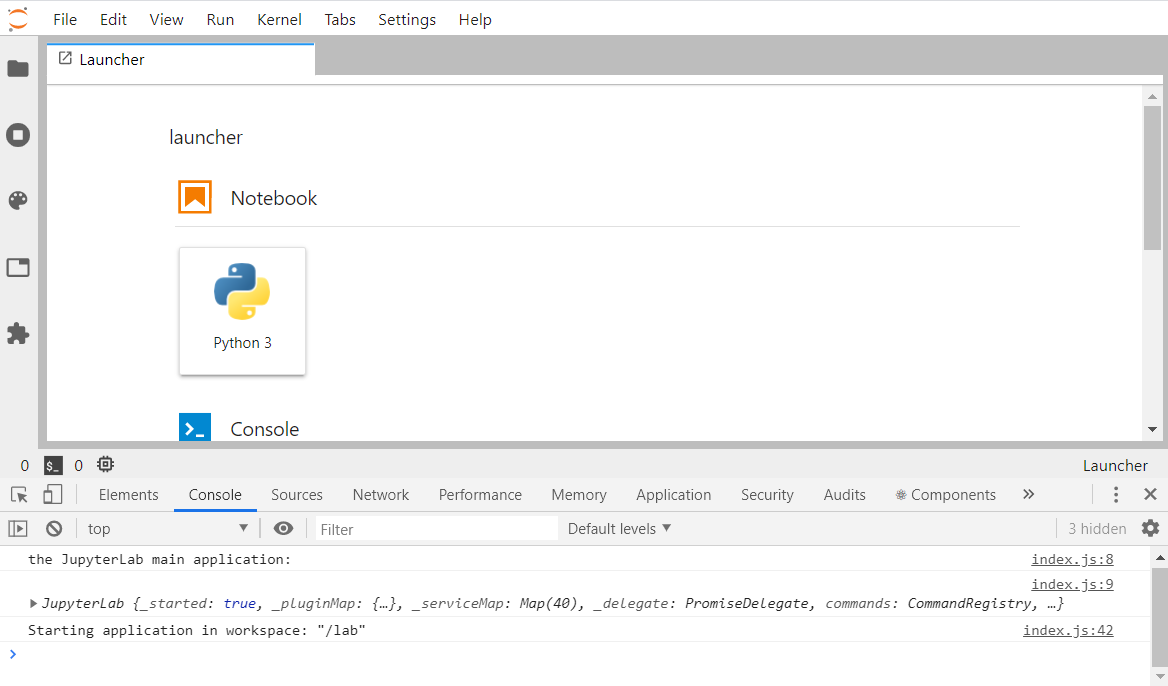Clear the DevTools console
Image resolution: width=1168 pixels, height=686 pixels.
54,529
